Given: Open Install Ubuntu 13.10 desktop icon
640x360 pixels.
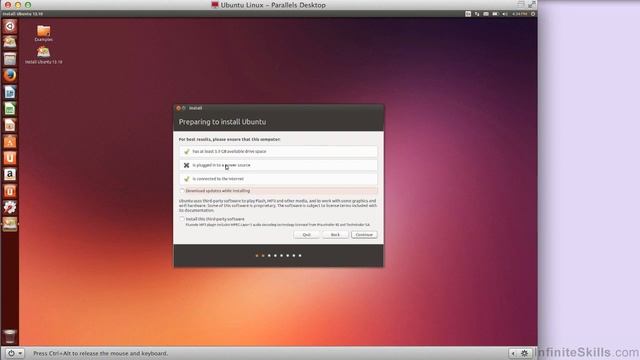Looking at the screenshot, I should (x=44, y=55).
